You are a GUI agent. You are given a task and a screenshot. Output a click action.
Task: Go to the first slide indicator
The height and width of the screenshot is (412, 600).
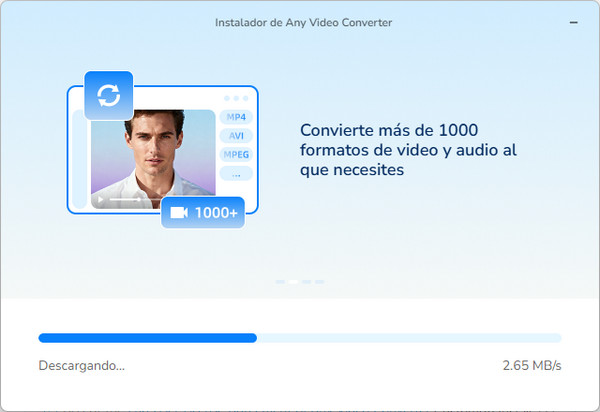280,282
